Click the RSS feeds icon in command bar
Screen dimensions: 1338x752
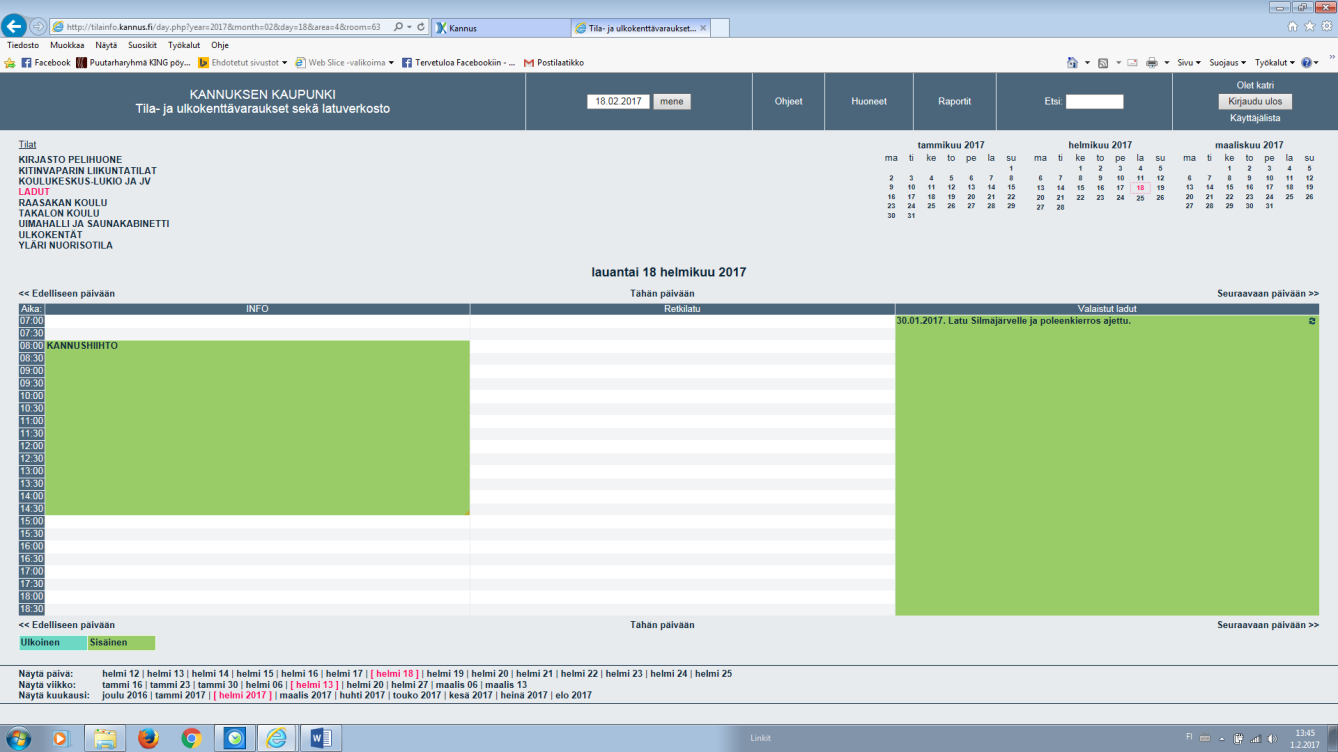click(1102, 62)
